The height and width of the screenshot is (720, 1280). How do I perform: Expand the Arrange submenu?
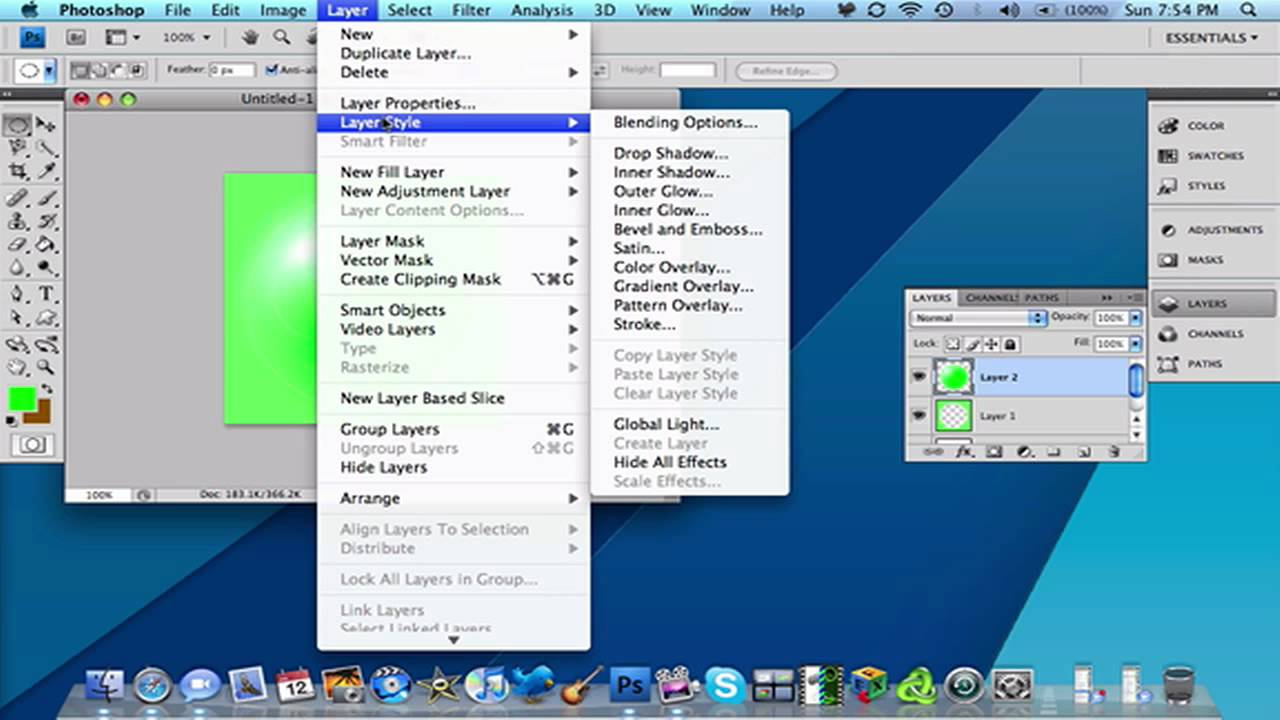pyautogui.click(x=454, y=498)
